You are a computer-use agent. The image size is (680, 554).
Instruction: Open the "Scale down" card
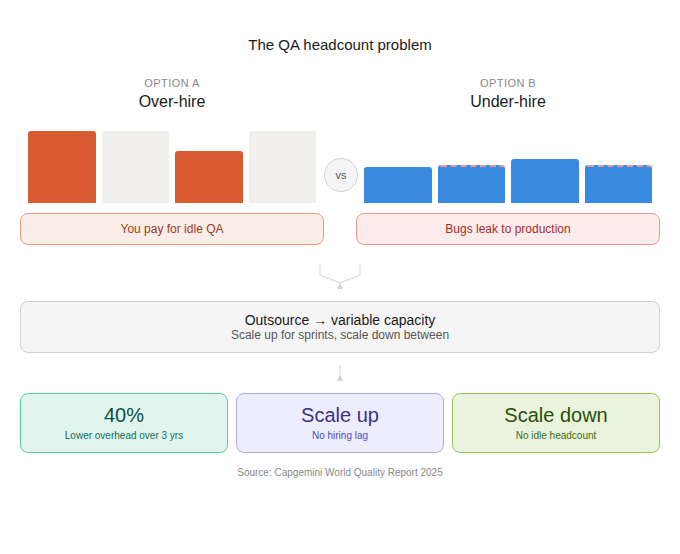[556, 423]
